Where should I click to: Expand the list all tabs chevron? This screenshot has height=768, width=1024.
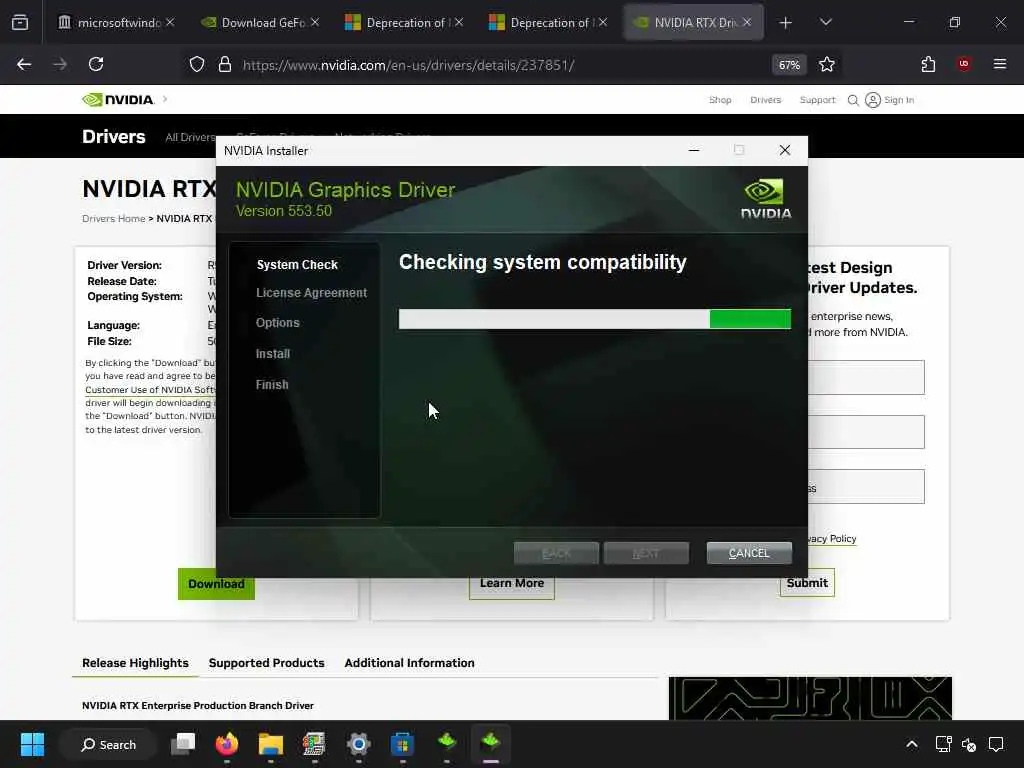(x=825, y=22)
